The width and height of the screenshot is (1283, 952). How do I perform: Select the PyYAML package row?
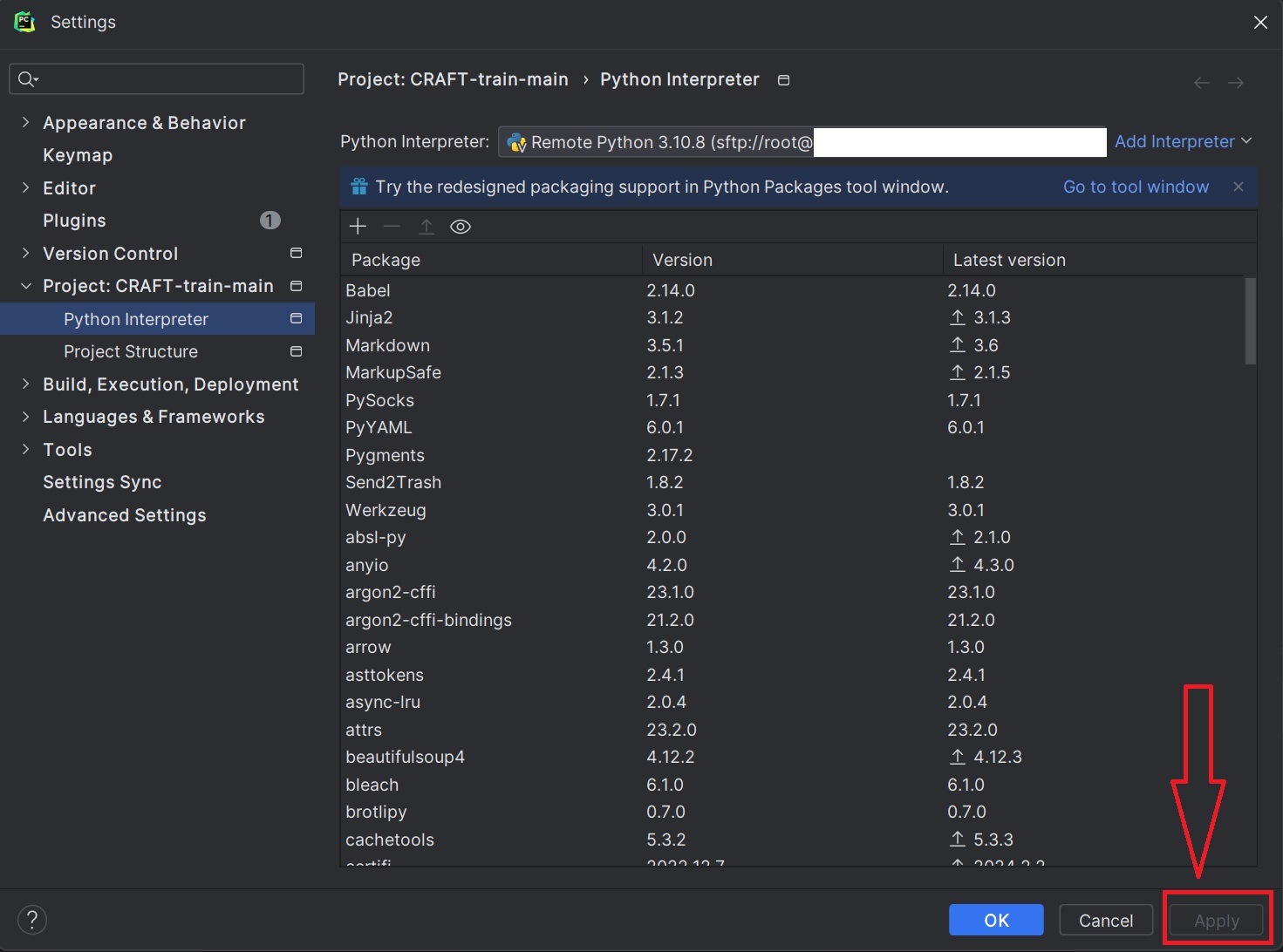point(792,427)
